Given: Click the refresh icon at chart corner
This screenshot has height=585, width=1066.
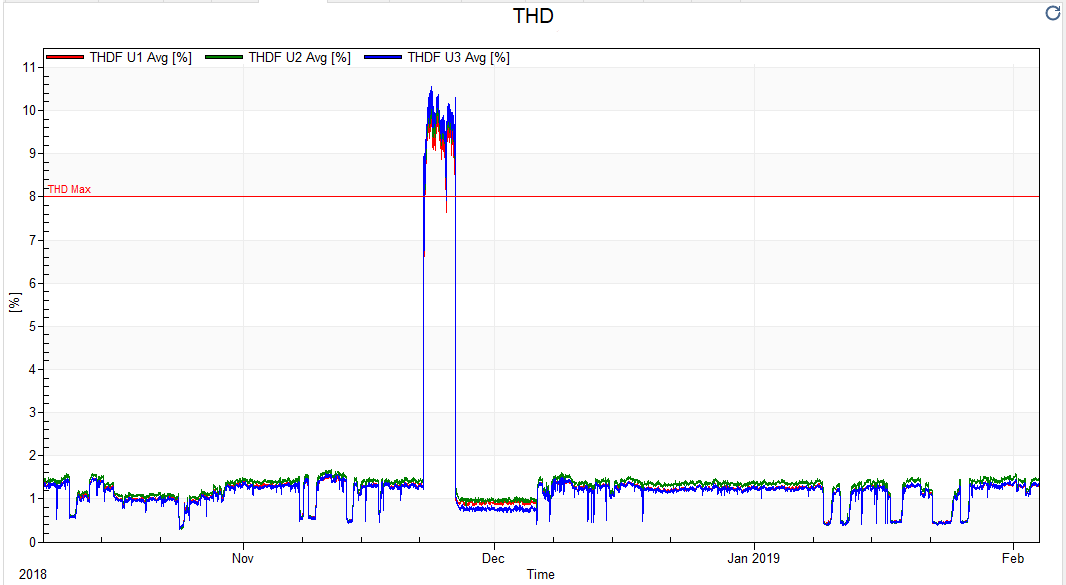Looking at the screenshot, I should pyautogui.click(x=1052, y=13).
